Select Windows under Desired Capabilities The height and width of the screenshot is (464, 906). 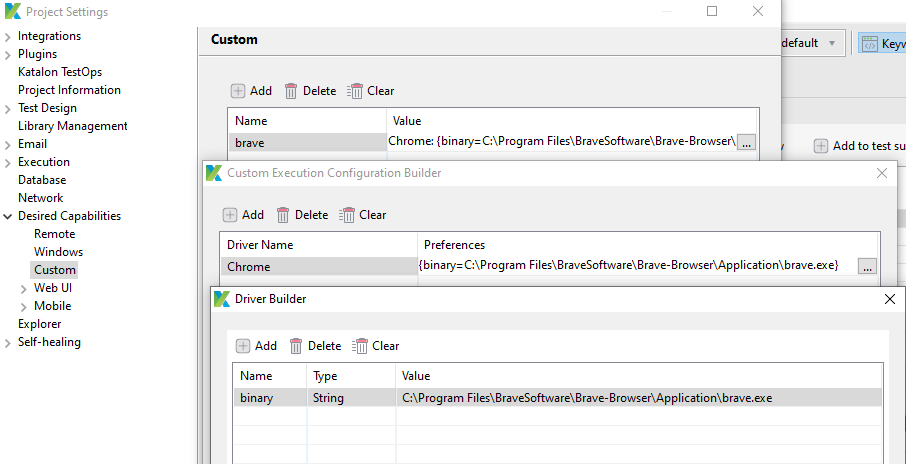(x=58, y=252)
